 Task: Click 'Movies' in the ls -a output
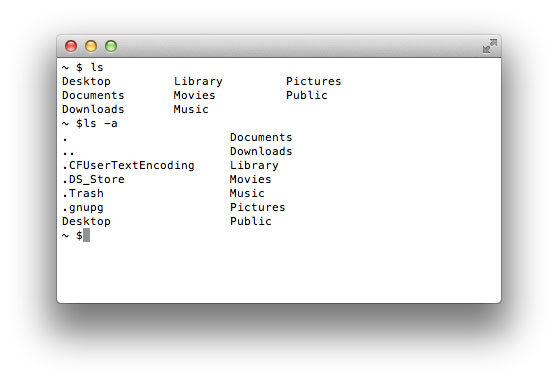[251, 179]
